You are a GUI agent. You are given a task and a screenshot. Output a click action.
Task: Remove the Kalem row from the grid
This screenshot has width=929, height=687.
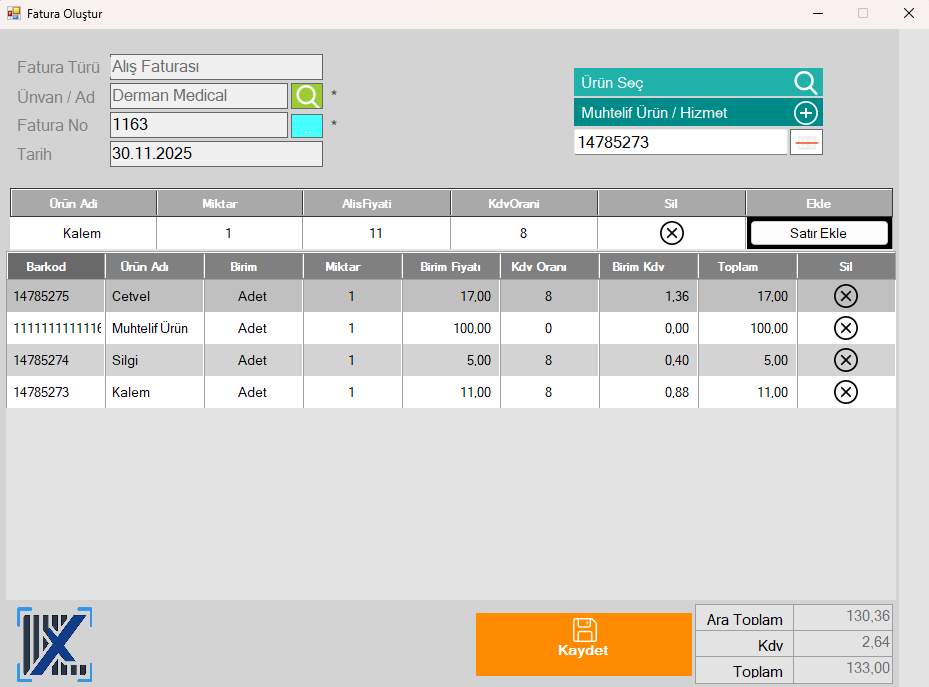845,392
